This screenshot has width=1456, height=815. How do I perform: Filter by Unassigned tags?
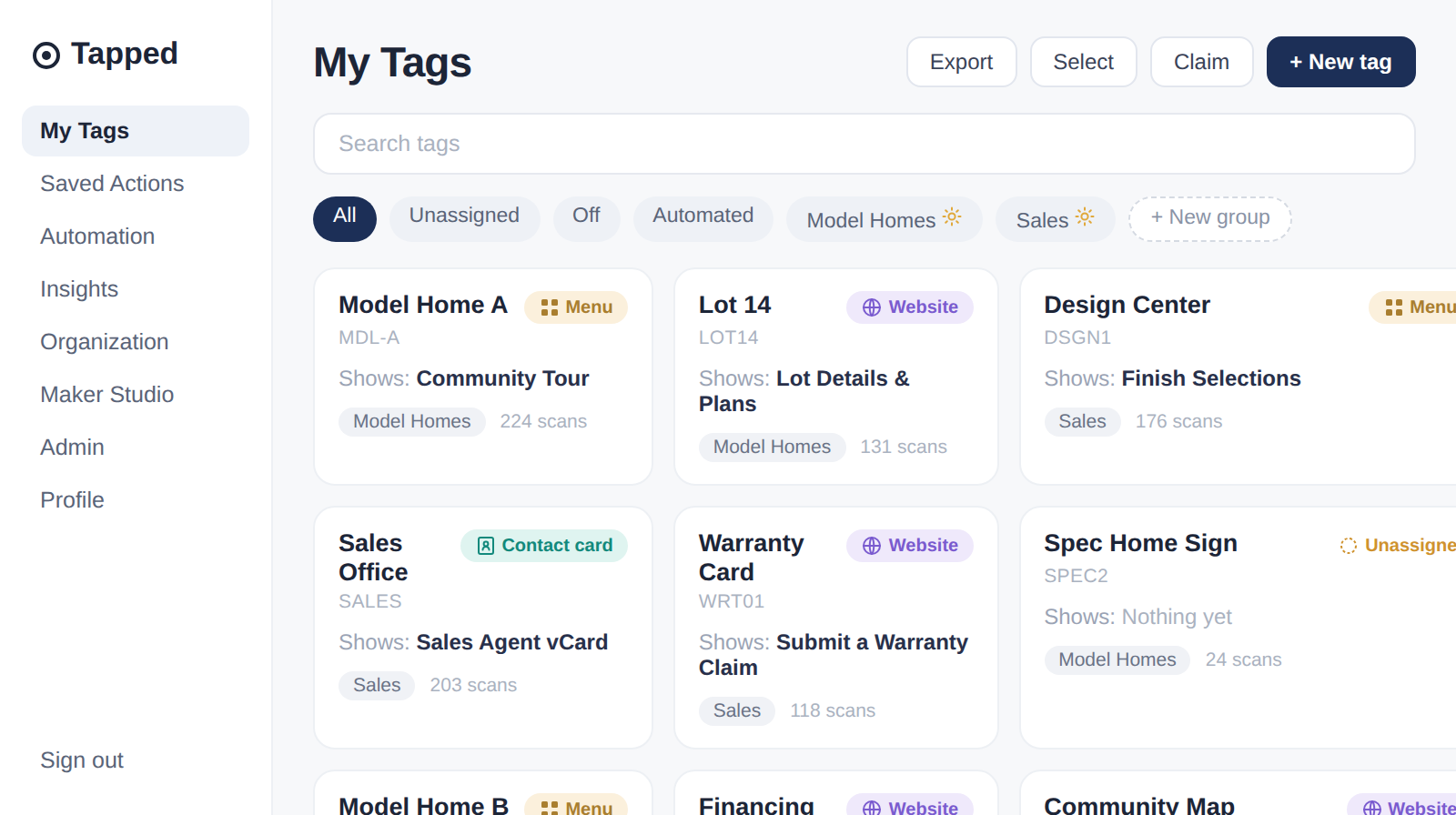464,219
